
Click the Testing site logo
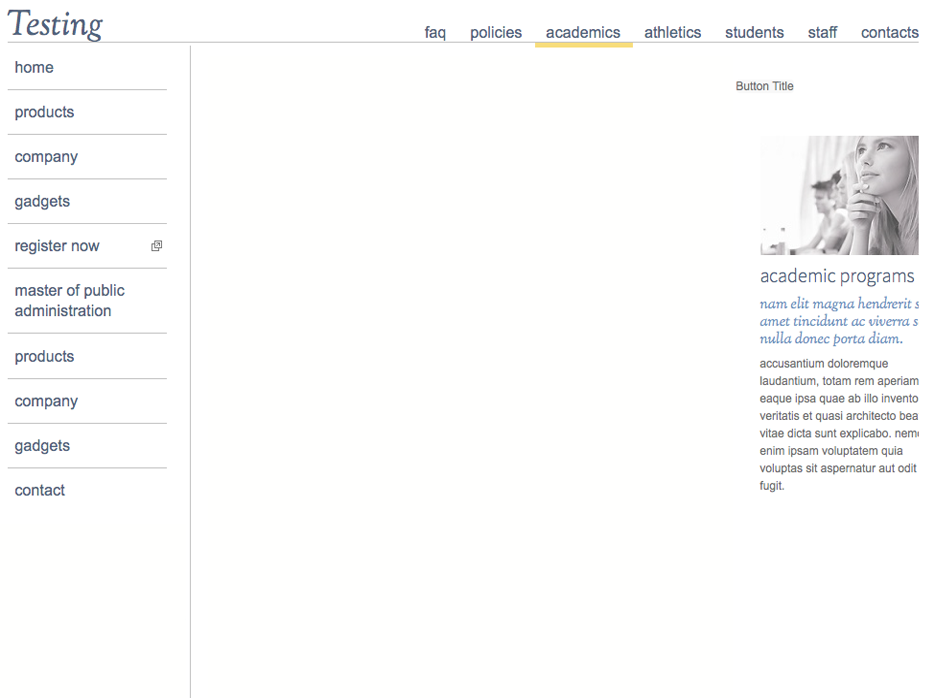(x=56, y=24)
